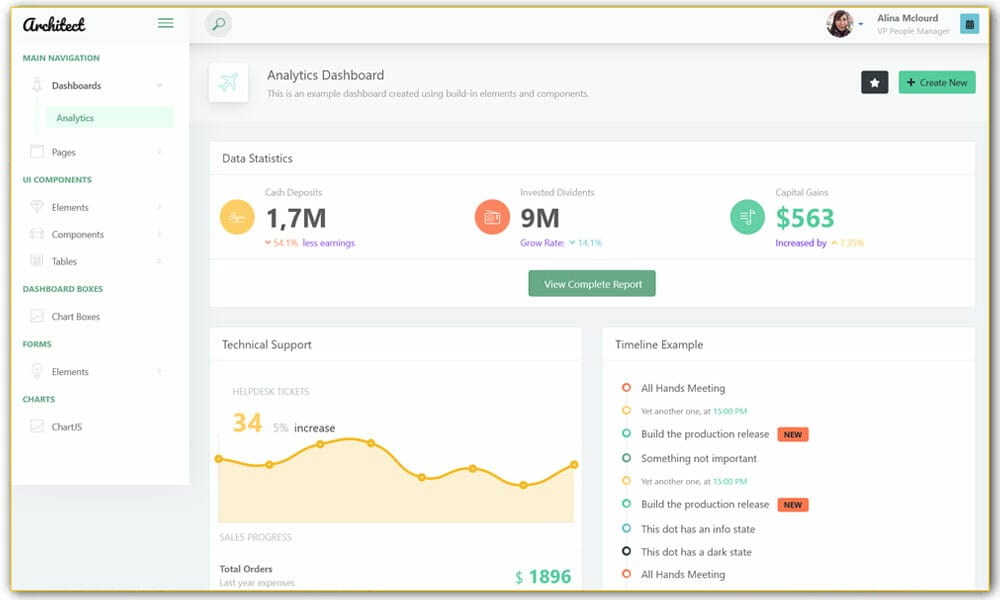Click the Elements lightbulb icon under Forms
This screenshot has width=1000, height=600.
(39, 371)
